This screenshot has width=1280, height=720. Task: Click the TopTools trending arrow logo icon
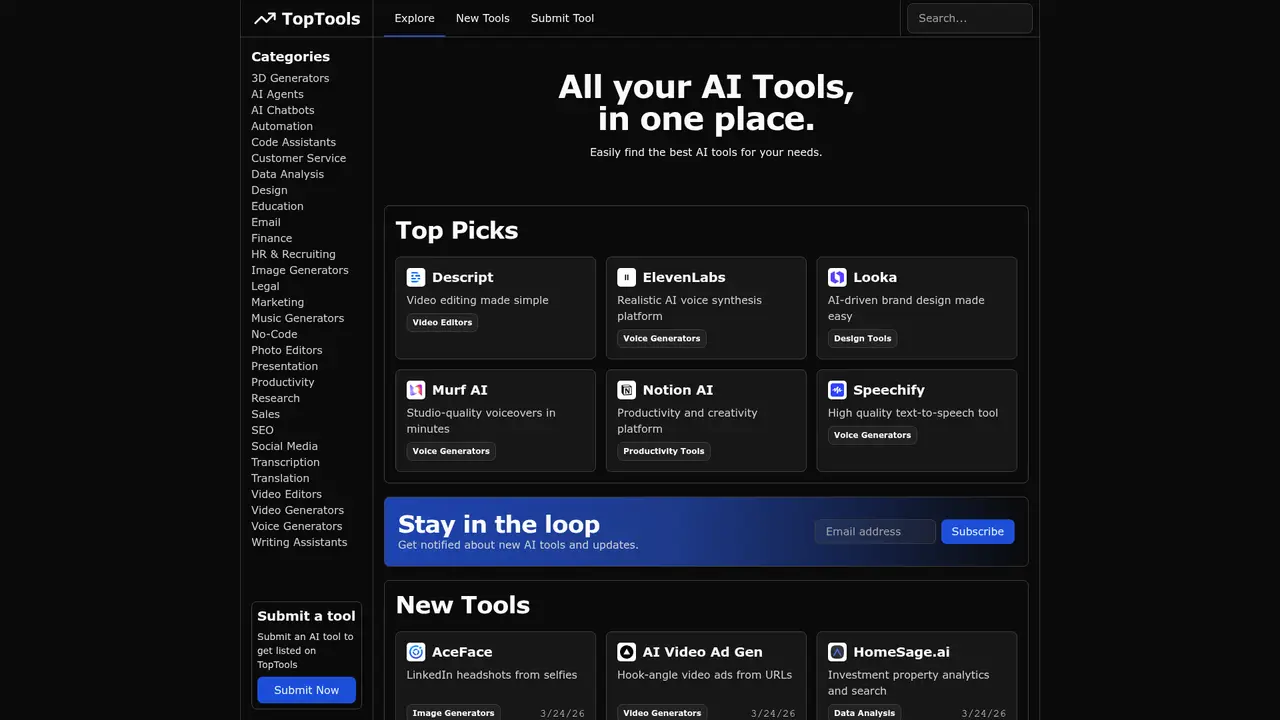[264, 18]
